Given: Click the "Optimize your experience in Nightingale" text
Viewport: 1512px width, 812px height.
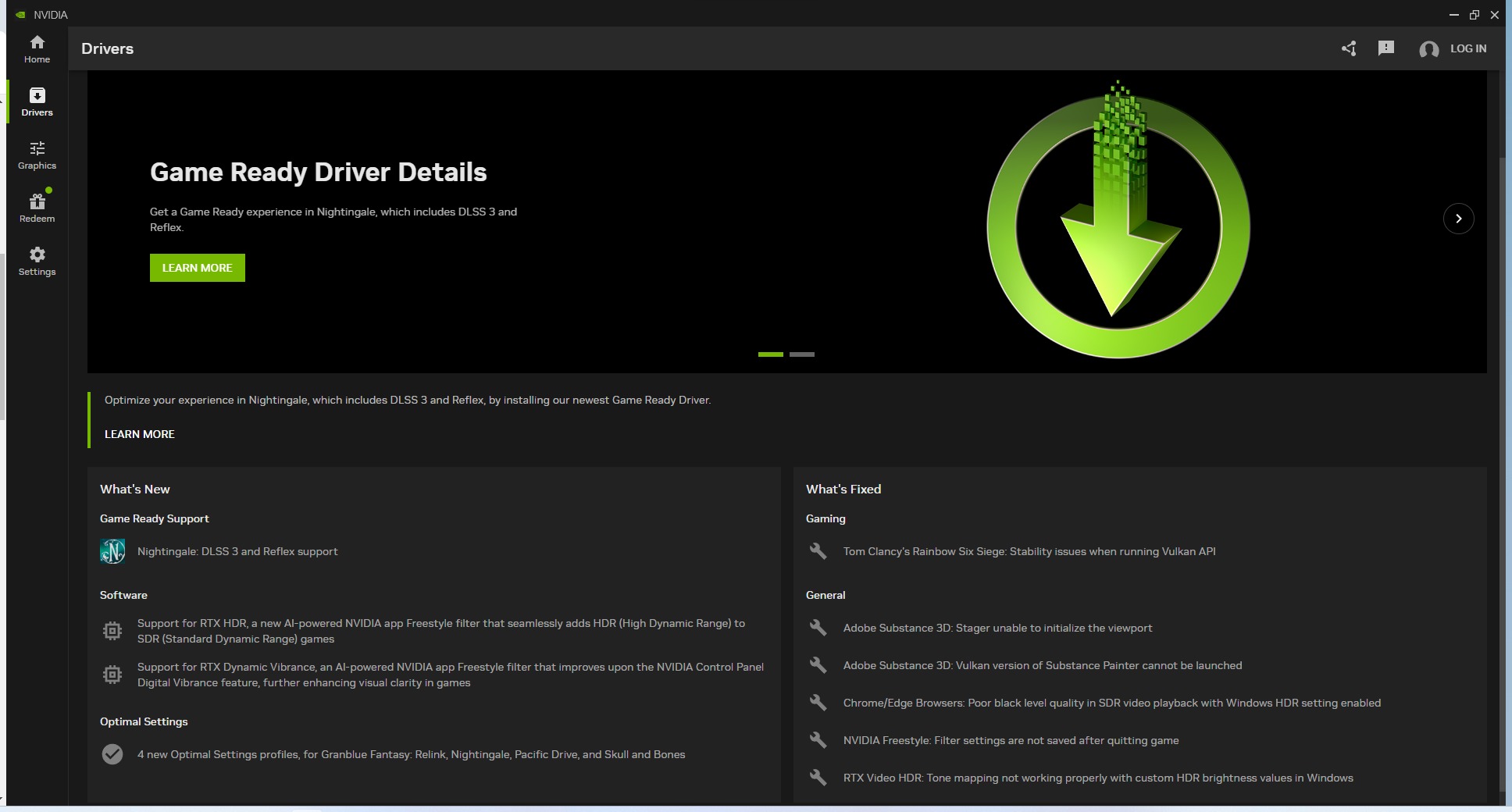Looking at the screenshot, I should 408,400.
